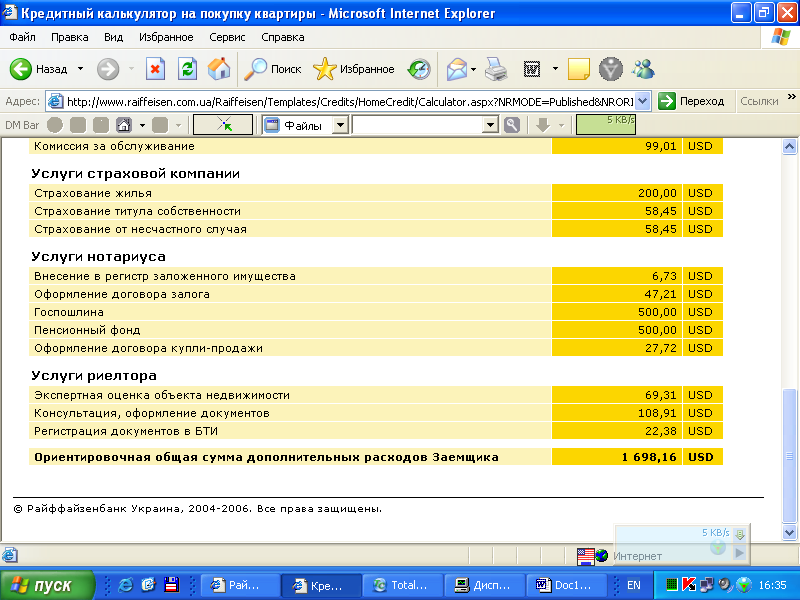800x600 pixels.
Task: Open the Вид menu
Action: [x=114, y=37]
